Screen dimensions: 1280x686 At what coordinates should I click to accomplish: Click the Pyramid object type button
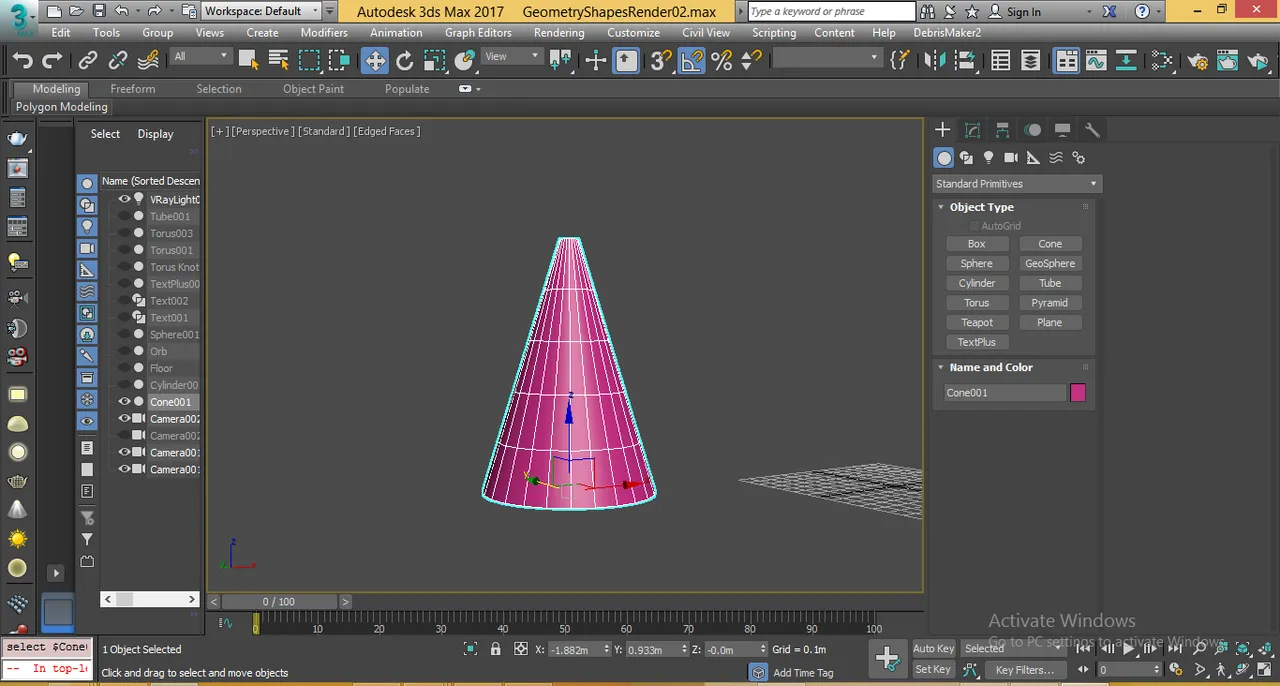(1050, 303)
